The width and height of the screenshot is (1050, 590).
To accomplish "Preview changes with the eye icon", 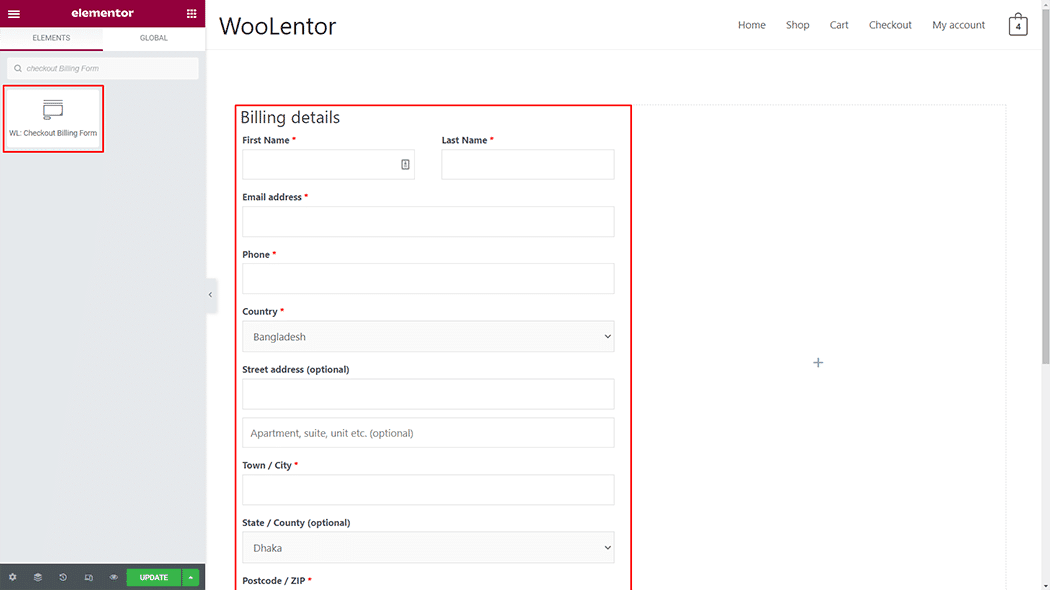I will click(x=114, y=577).
